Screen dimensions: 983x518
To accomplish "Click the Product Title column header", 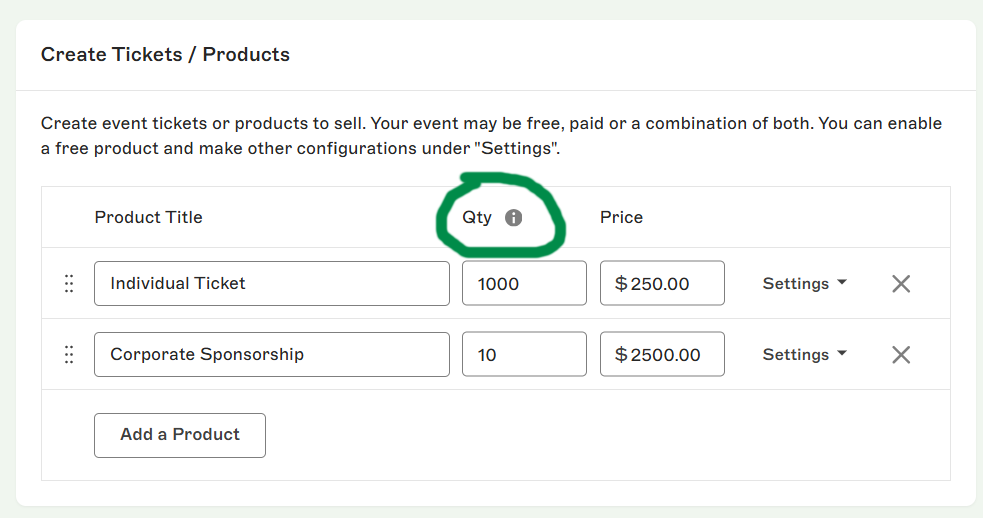I will [148, 217].
